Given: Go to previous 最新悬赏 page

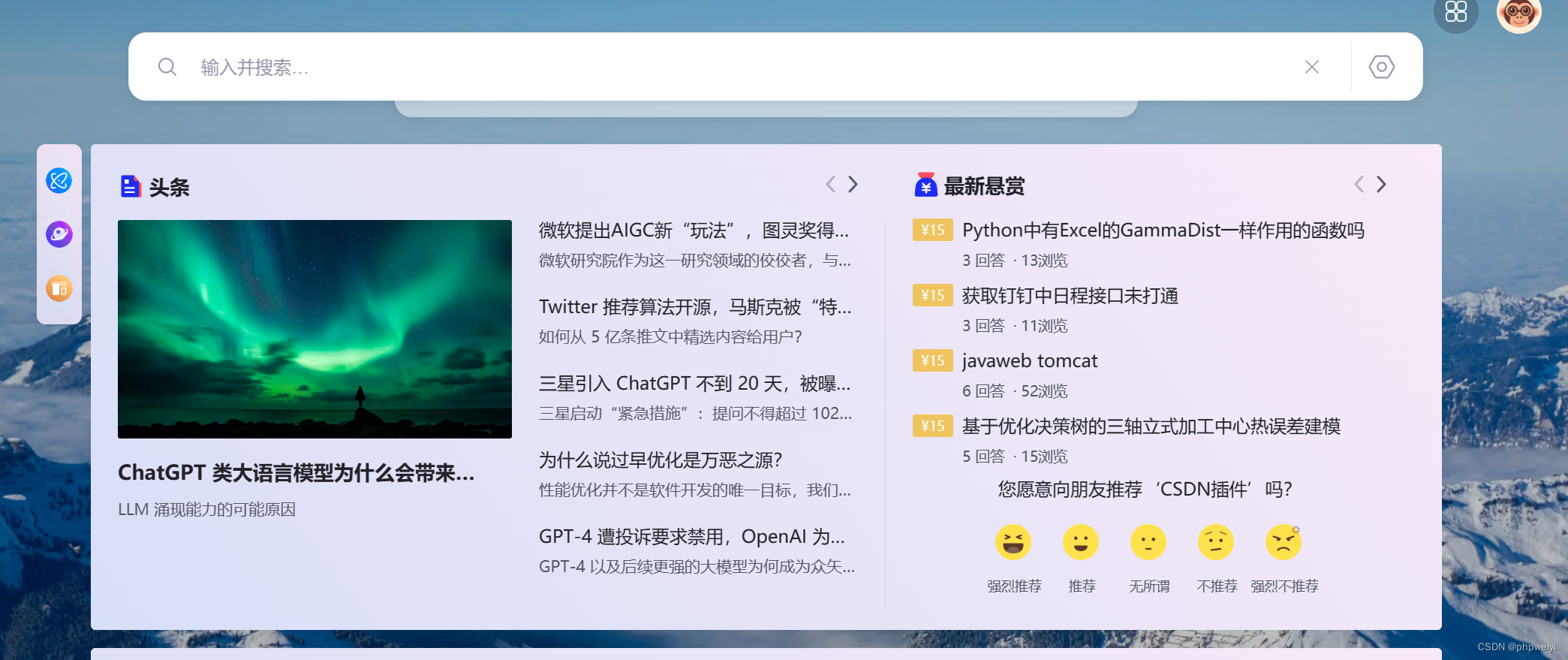Looking at the screenshot, I should click(x=1359, y=184).
